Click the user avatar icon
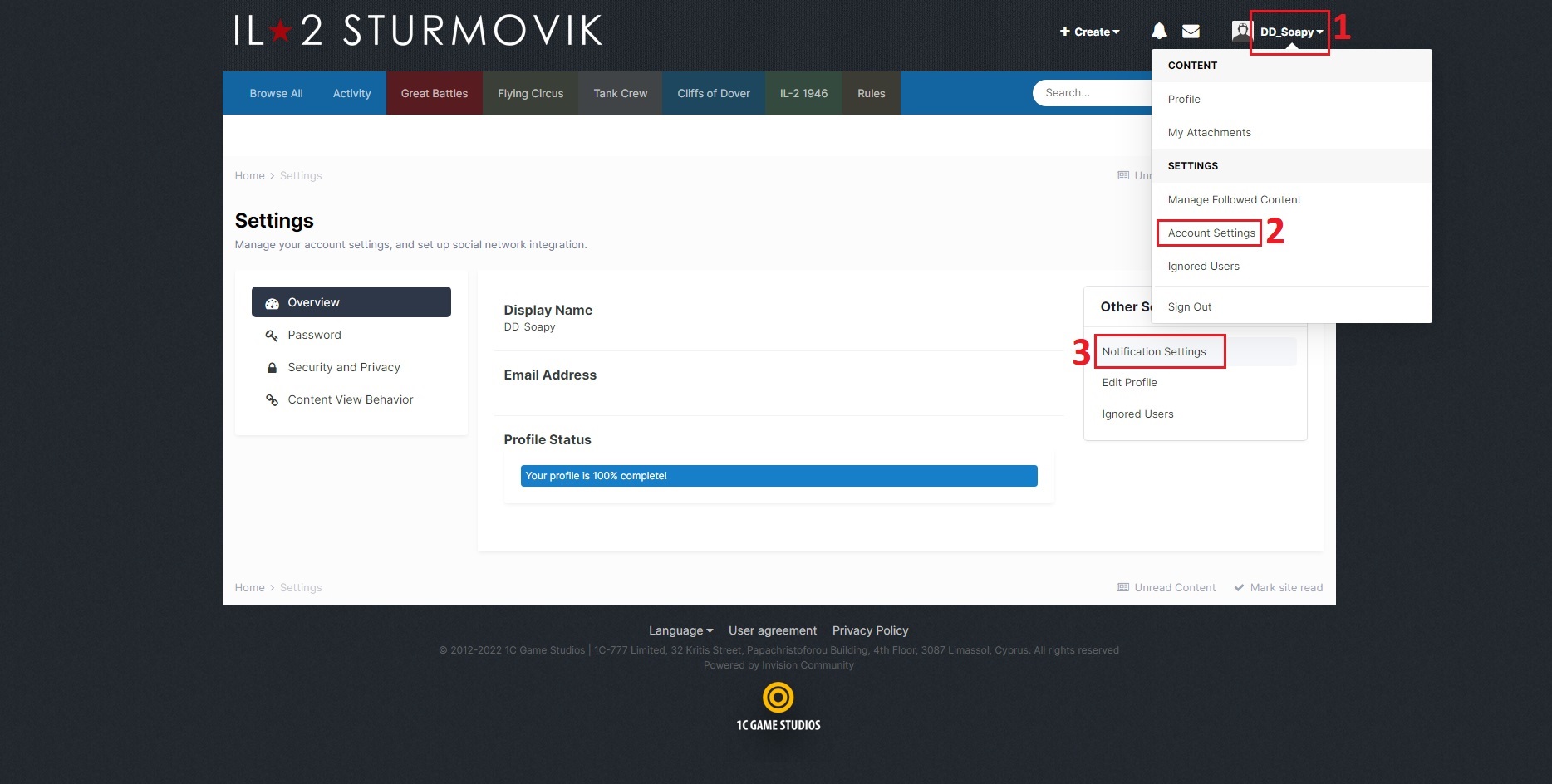This screenshot has height=784, width=1552. tap(1241, 31)
